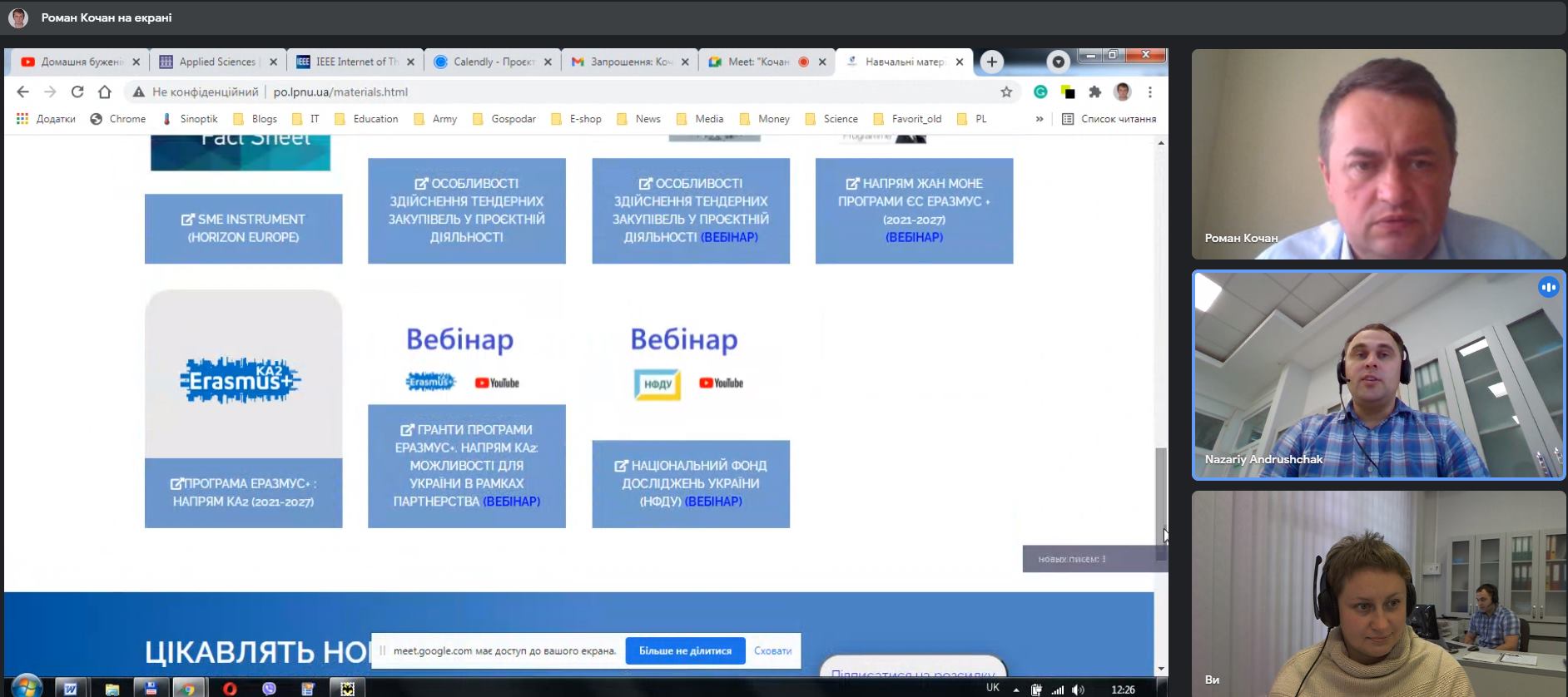Open the Media bookmark folder
Viewport: 1568px width, 697px height.
700,119
